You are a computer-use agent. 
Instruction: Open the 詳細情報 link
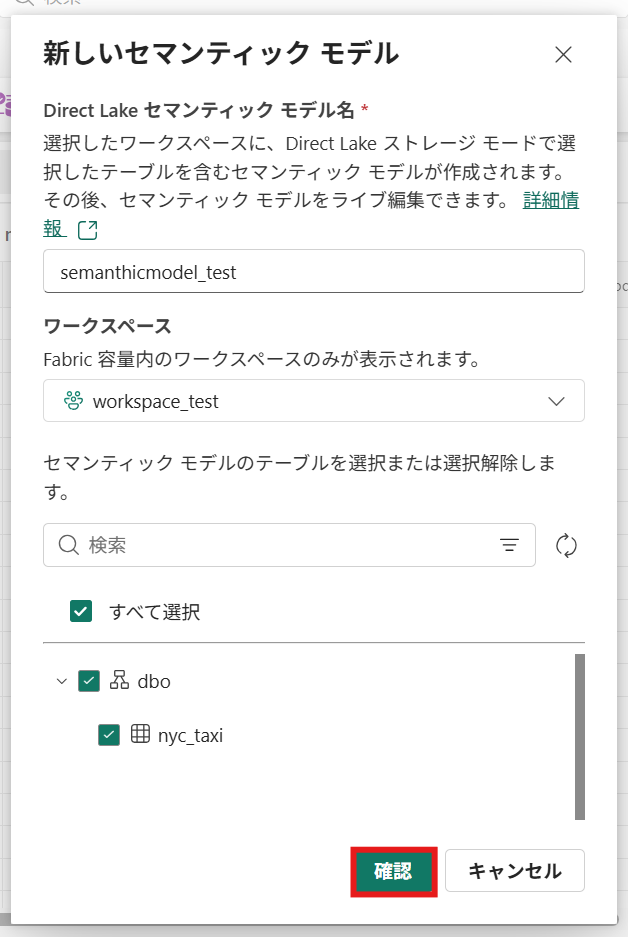point(551,201)
